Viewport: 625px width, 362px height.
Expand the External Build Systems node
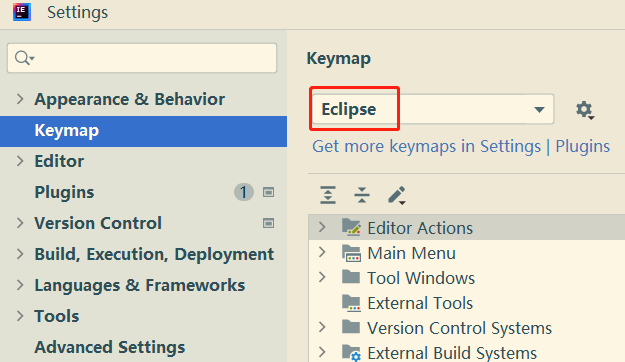[322, 352]
